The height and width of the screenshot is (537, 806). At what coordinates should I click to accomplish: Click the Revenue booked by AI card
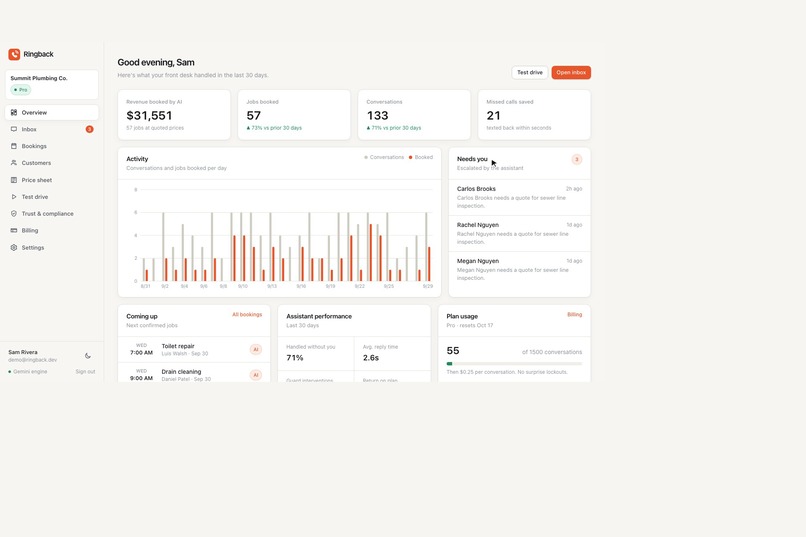174,115
